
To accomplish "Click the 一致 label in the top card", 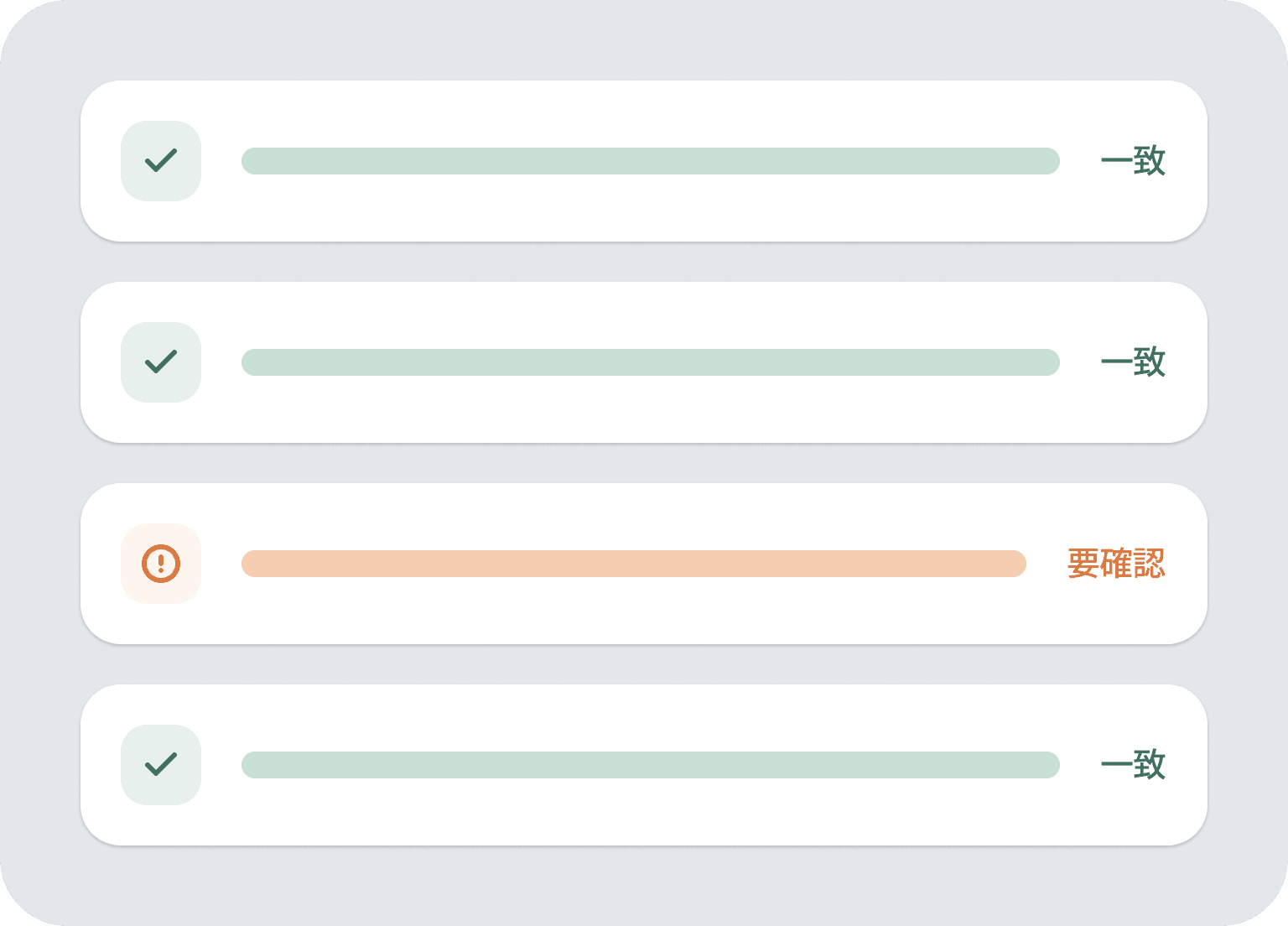I will (1133, 161).
